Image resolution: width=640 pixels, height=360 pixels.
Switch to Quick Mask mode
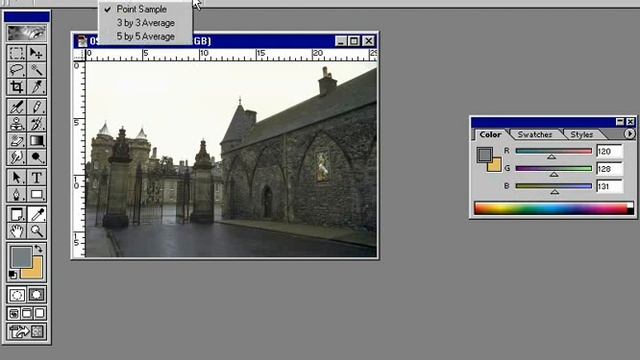pos(36,295)
